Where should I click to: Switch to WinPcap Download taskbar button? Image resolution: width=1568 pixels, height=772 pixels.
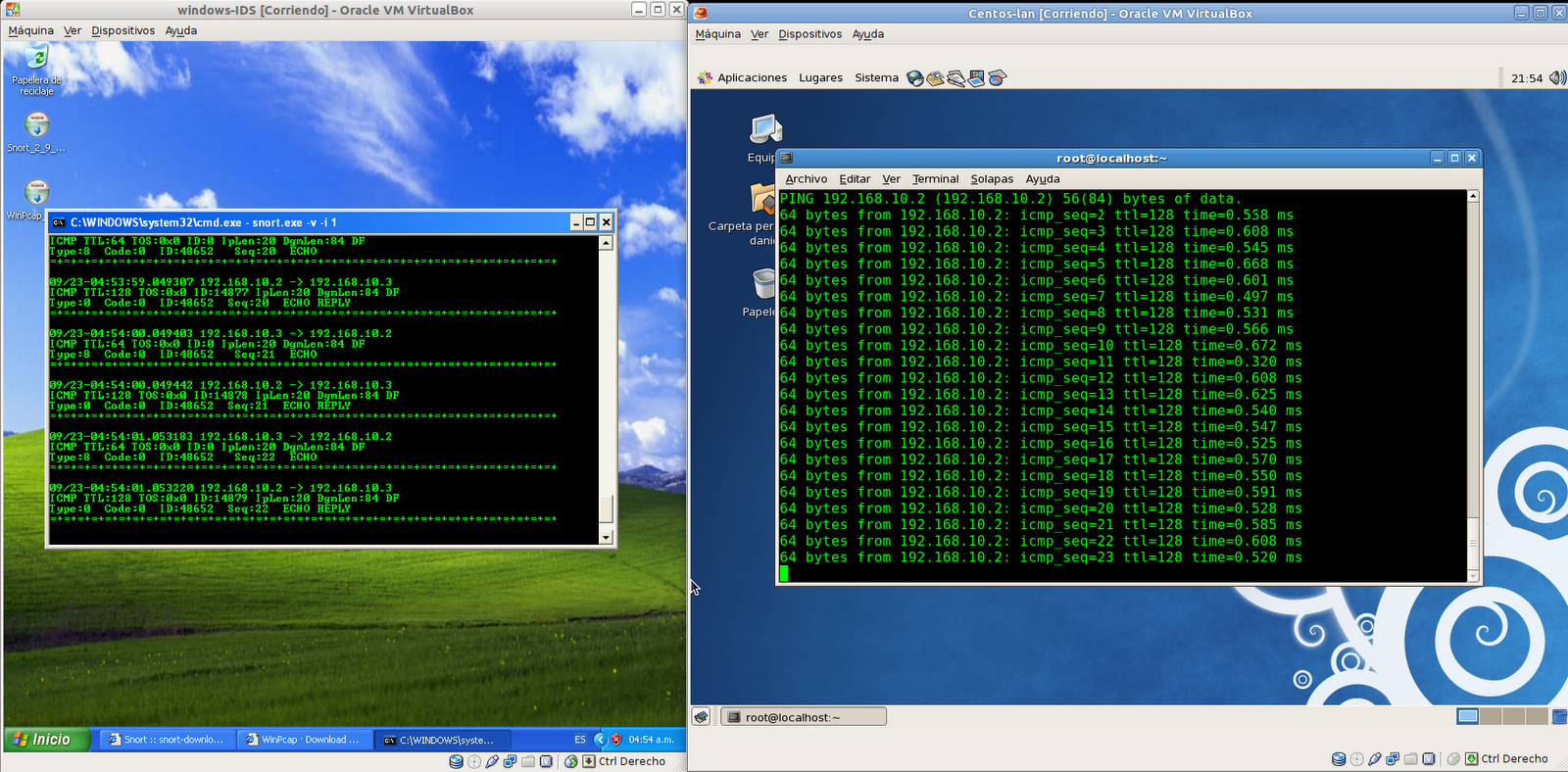(x=304, y=740)
